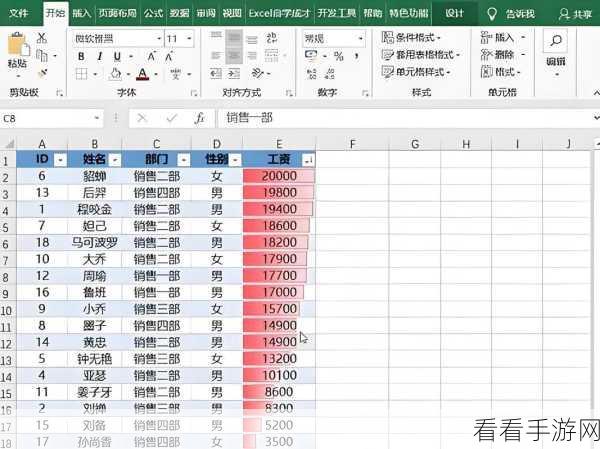Increase font size with larger A
Viewport: 600px width, 449px height.
152,57
